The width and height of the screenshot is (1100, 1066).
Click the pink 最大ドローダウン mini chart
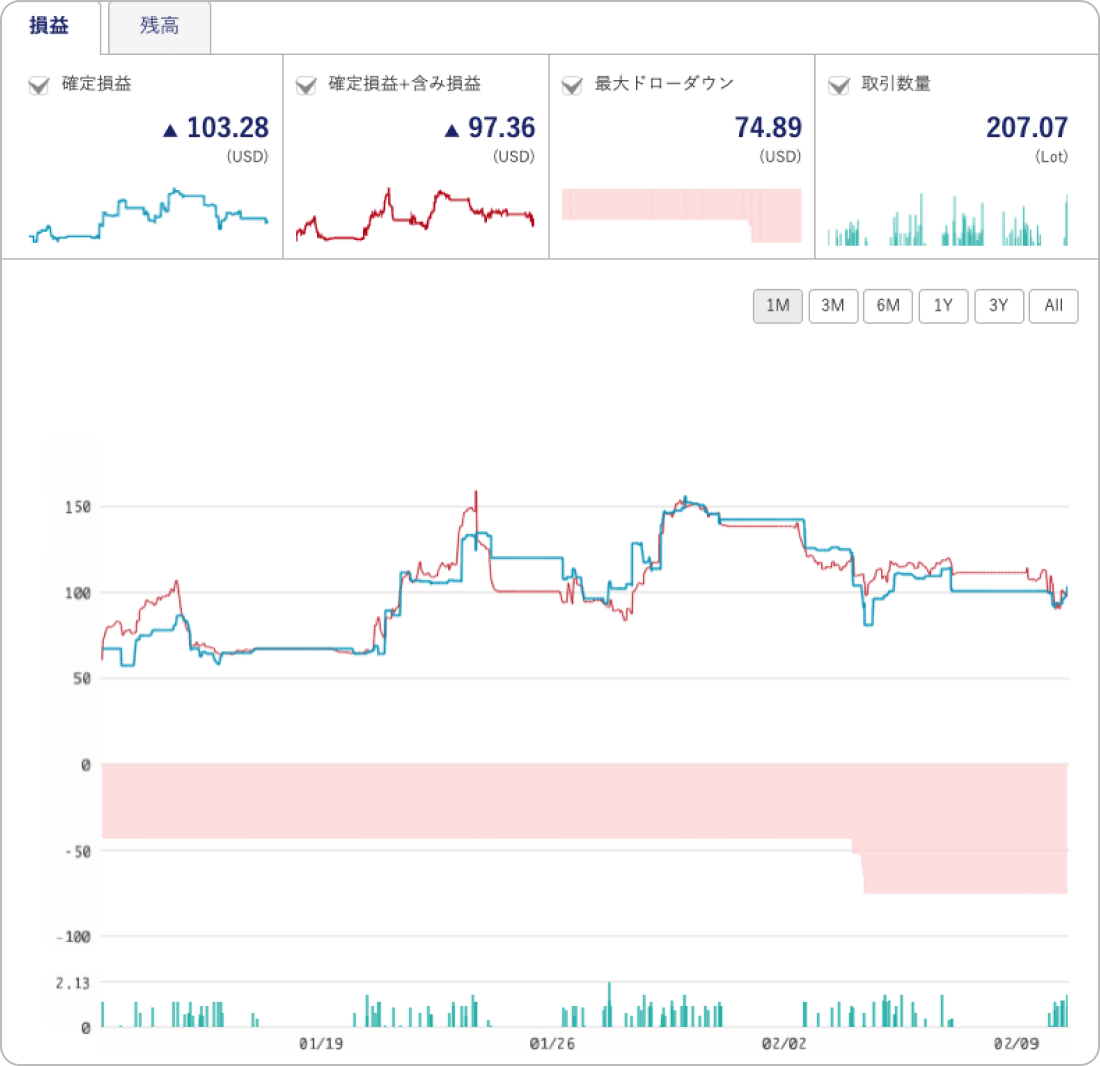pos(682,214)
